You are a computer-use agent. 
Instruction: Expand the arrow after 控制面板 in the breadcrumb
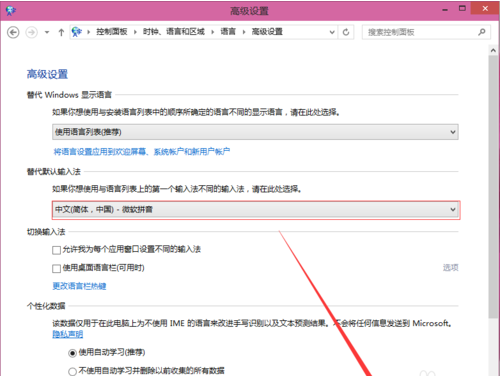pyautogui.click(x=135, y=32)
